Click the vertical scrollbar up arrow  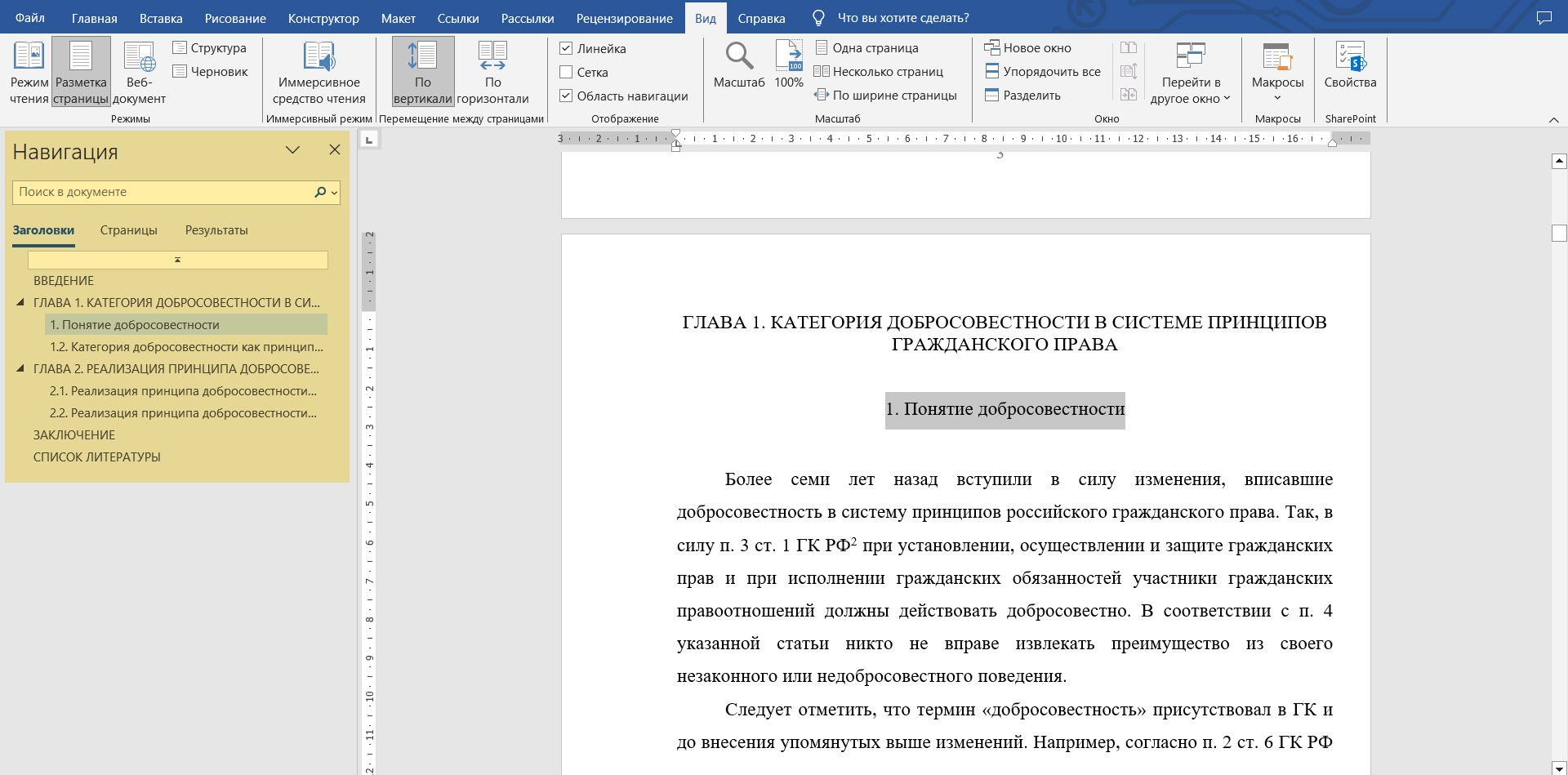(1559, 161)
